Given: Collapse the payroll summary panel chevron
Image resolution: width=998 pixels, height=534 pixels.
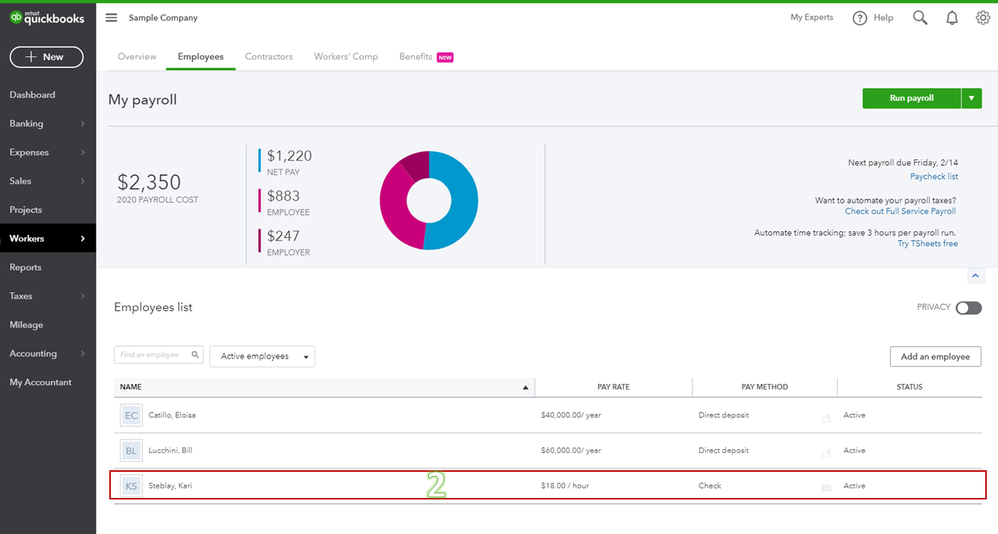Looking at the screenshot, I should click(975, 276).
